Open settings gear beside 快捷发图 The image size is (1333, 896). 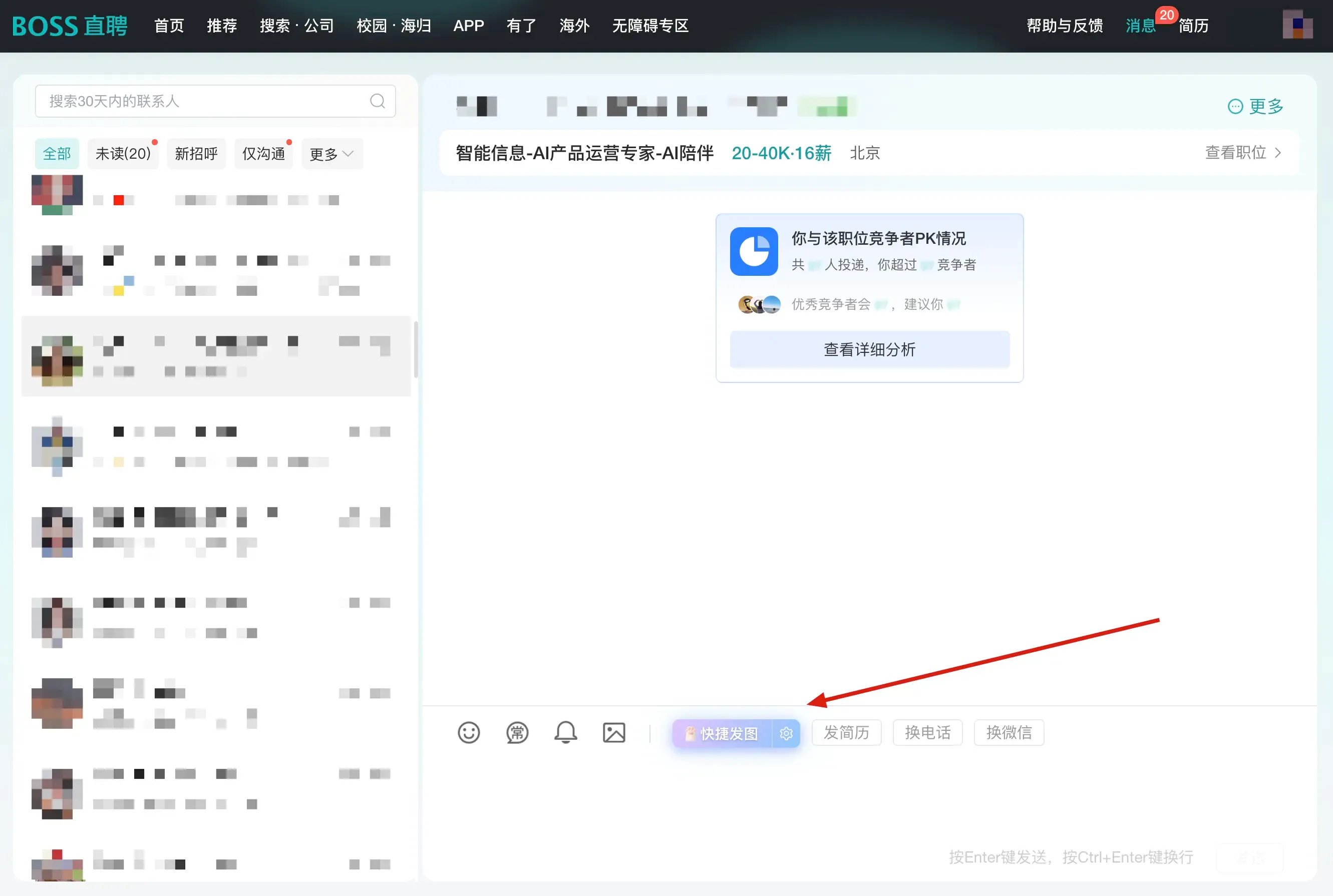click(787, 734)
